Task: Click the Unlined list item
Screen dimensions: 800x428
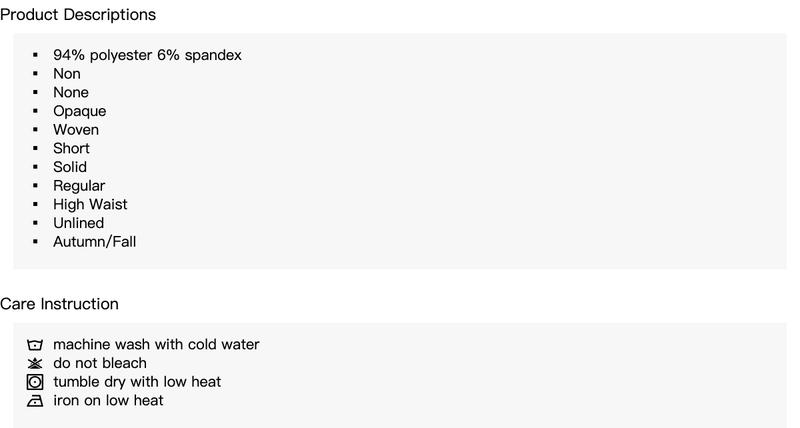Action: 79,223
